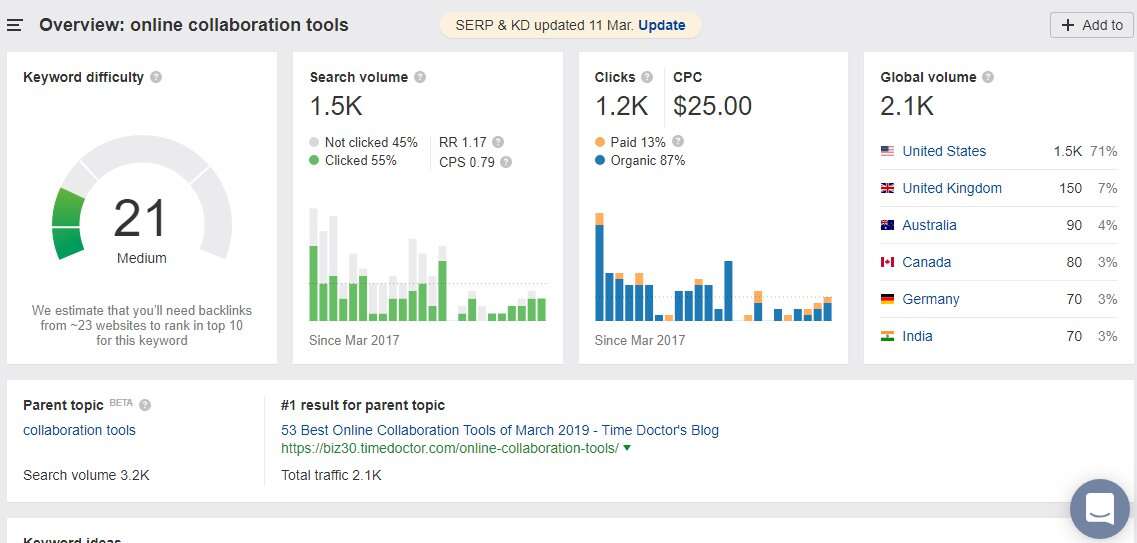Click the Paid 13% help icon
Screen dimensions: 1137x543
point(678,142)
